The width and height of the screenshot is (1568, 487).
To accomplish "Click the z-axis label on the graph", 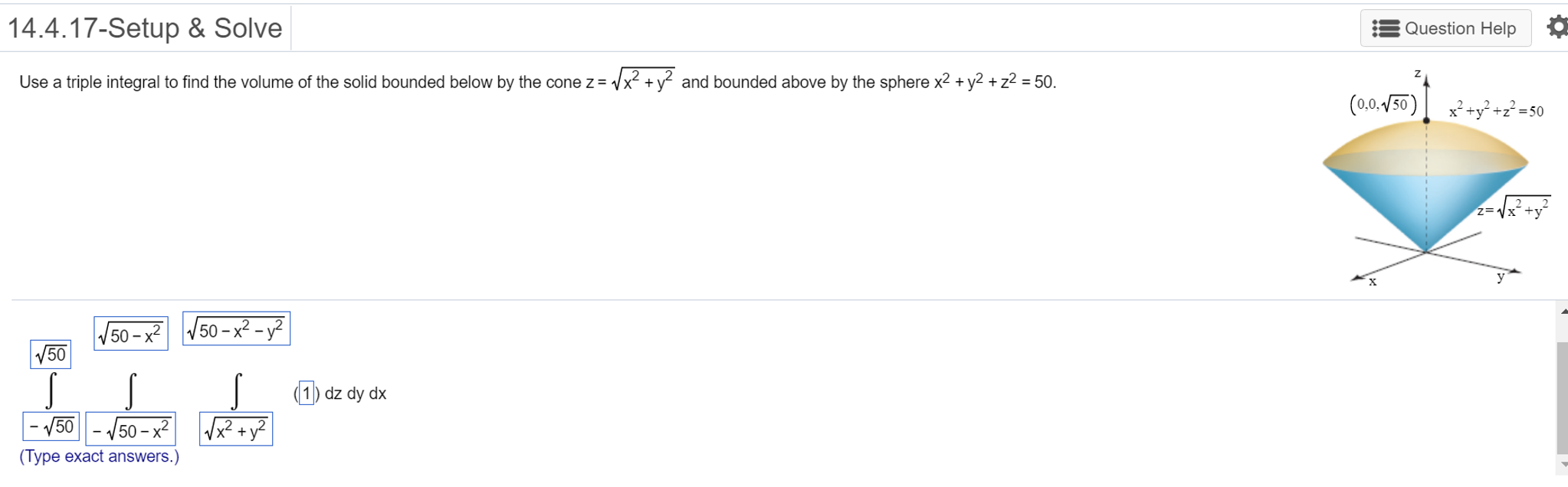I will 1417,72.
